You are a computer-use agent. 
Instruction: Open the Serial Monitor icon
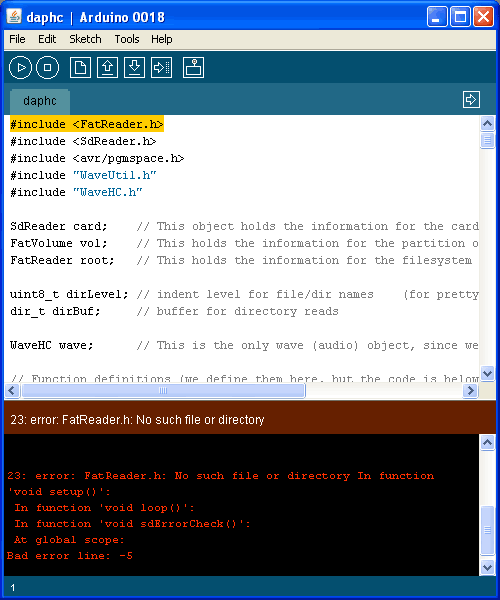point(194,68)
